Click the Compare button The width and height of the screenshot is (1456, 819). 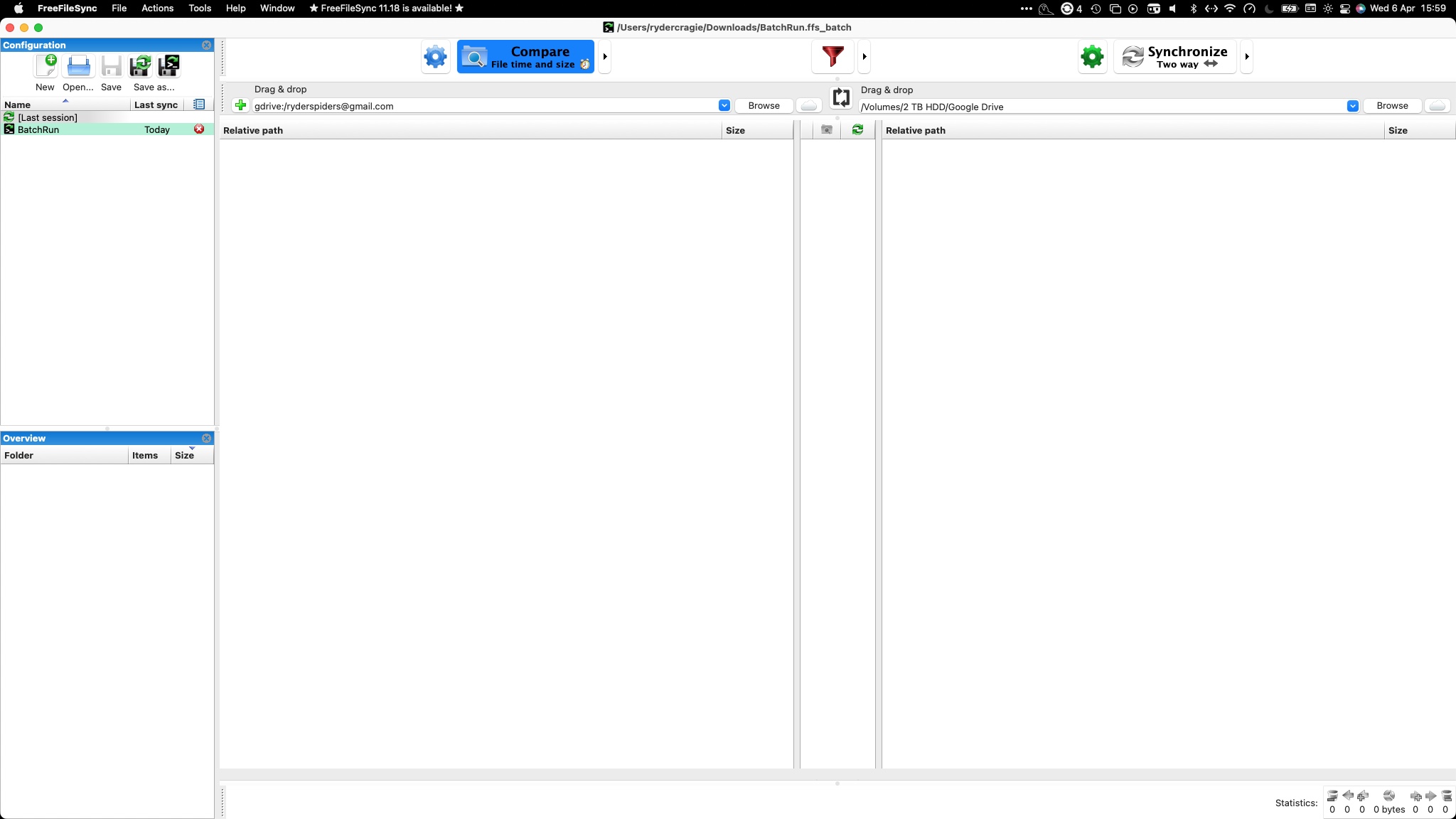click(x=525, y=57)
